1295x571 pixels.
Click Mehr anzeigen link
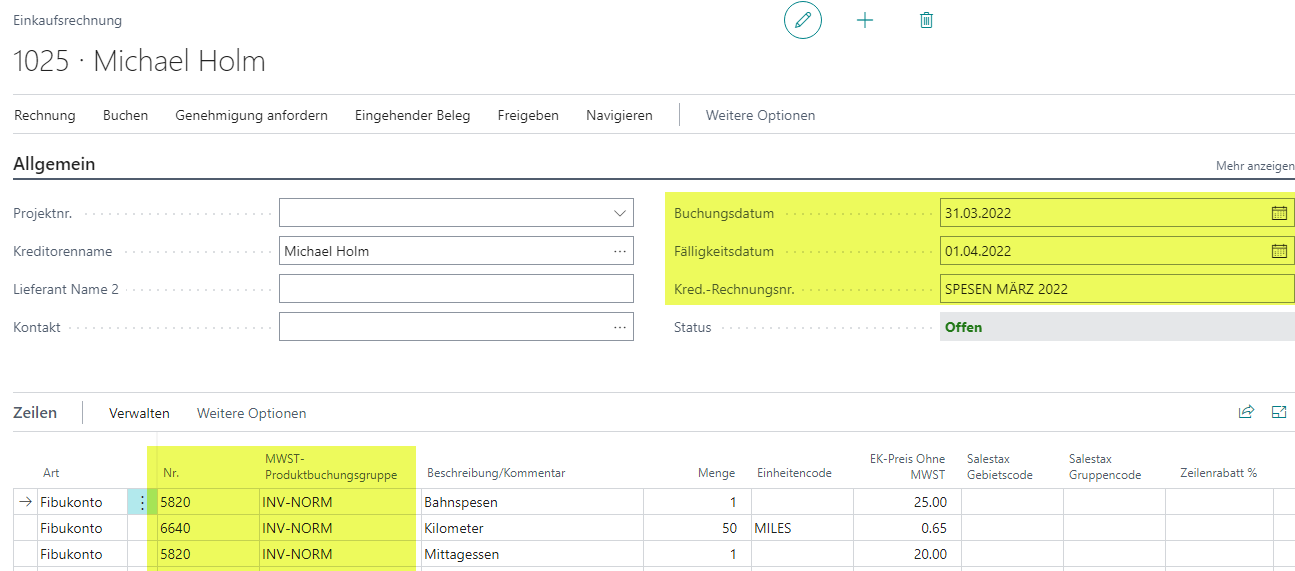(1255, 166)
